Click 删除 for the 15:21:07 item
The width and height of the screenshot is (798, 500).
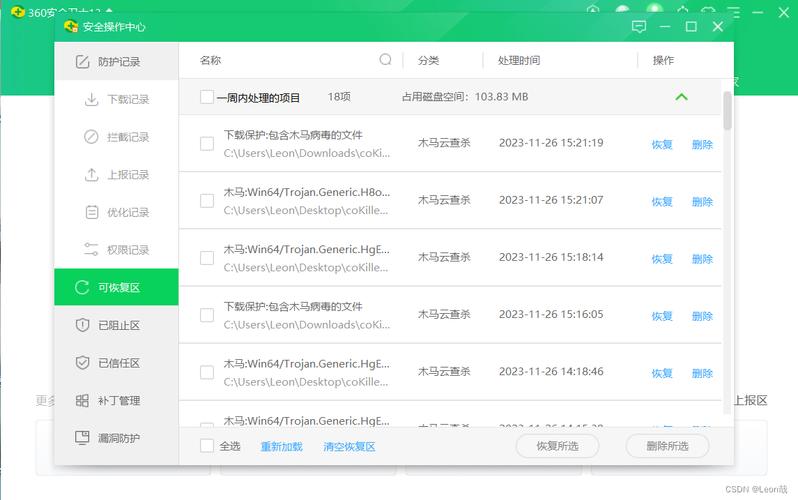(702, 202)
